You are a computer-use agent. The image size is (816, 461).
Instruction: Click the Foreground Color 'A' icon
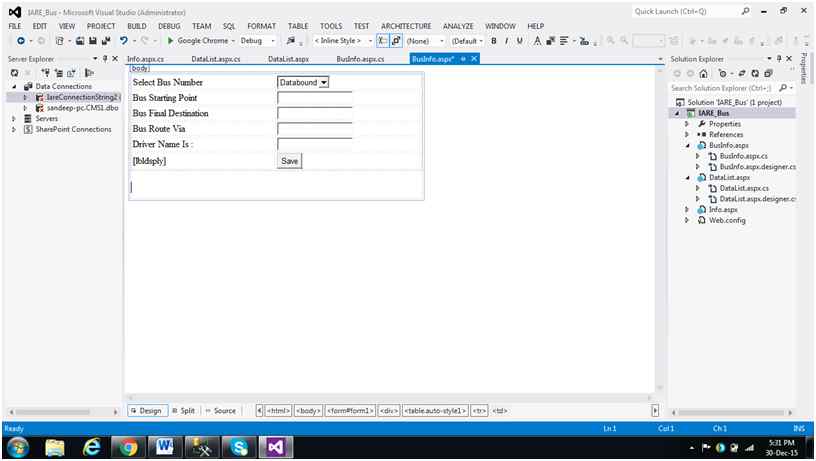[x=537, y=41]
